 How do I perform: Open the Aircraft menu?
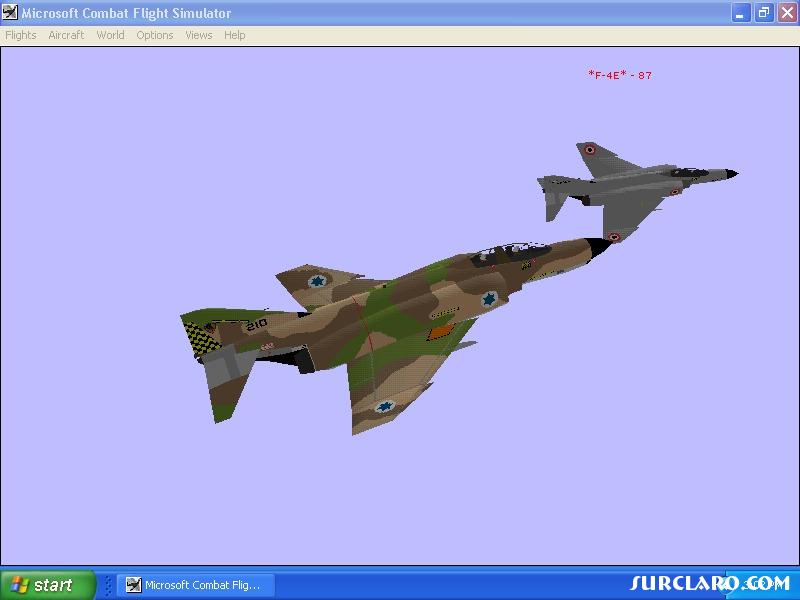click(66, 35)
